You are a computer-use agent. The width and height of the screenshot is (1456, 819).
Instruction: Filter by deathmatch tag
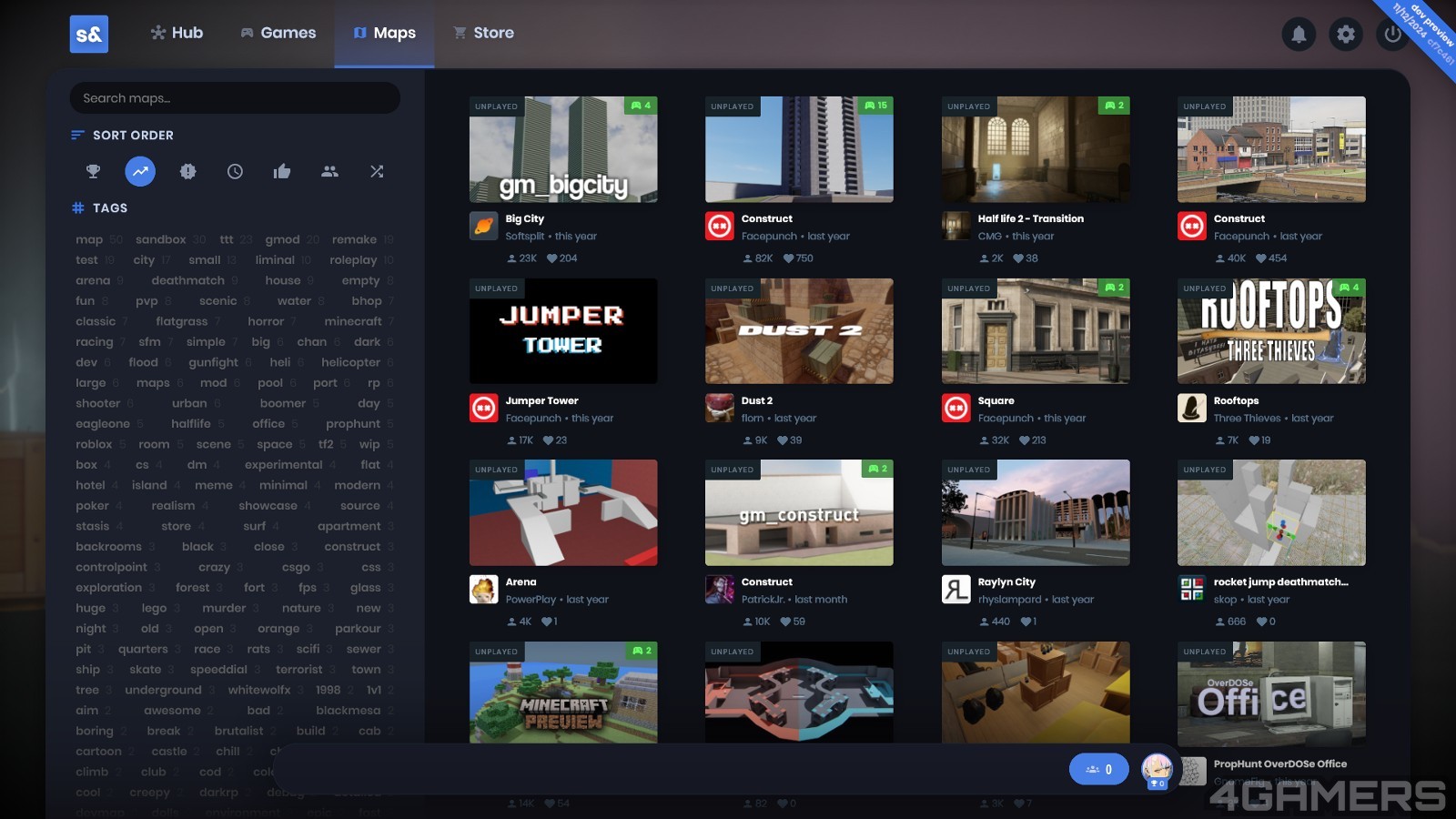click(187, 280)
